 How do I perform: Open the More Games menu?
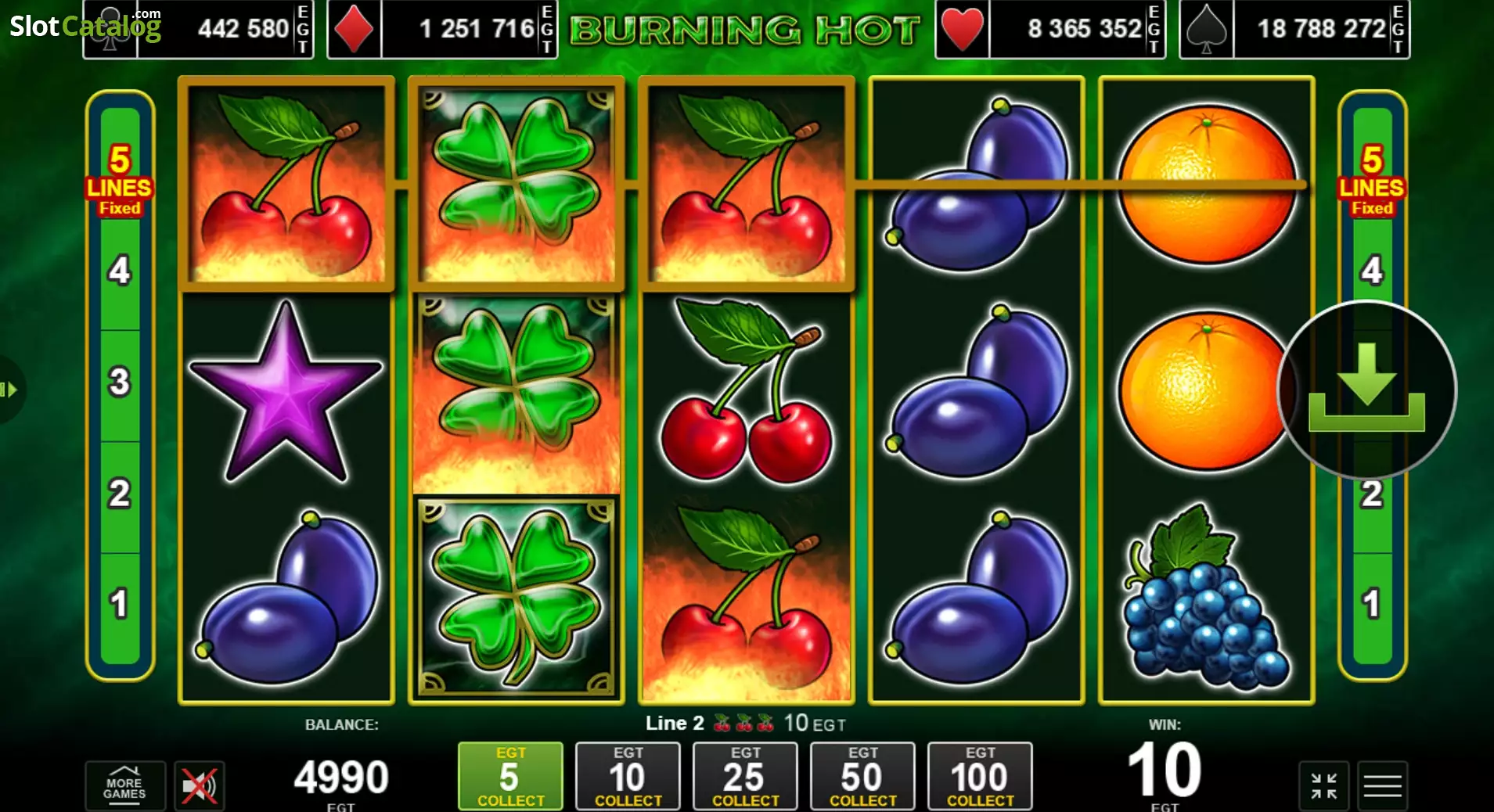click(124, 785)
